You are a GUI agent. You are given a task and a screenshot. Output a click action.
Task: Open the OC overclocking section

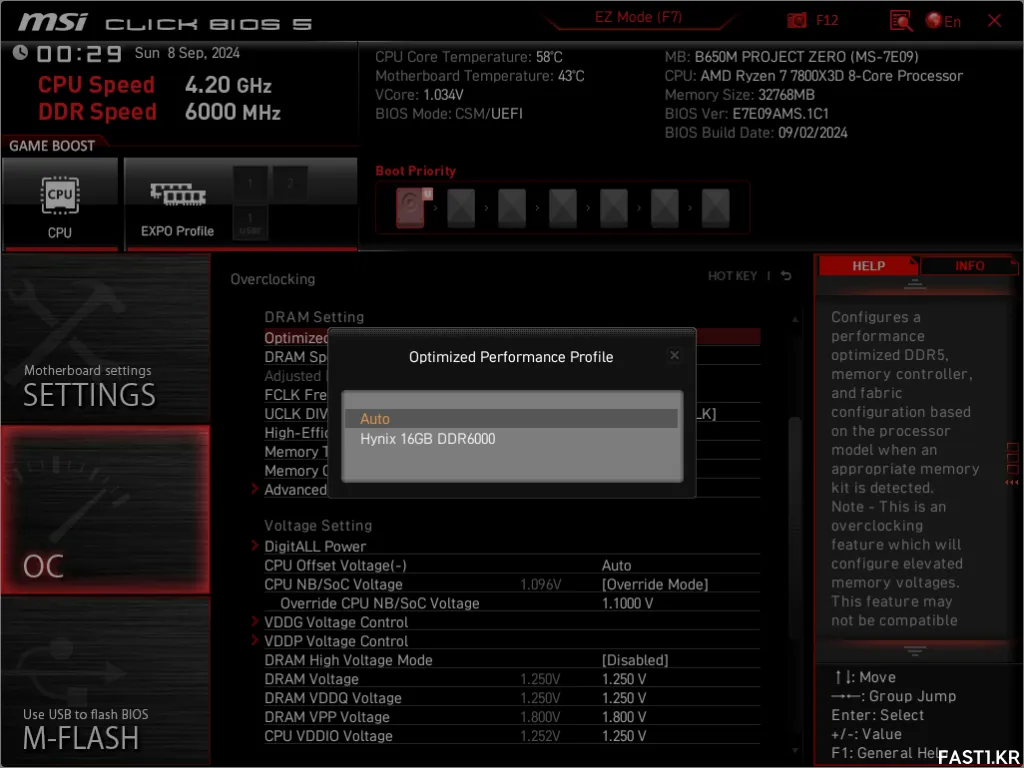pos(105,509)
